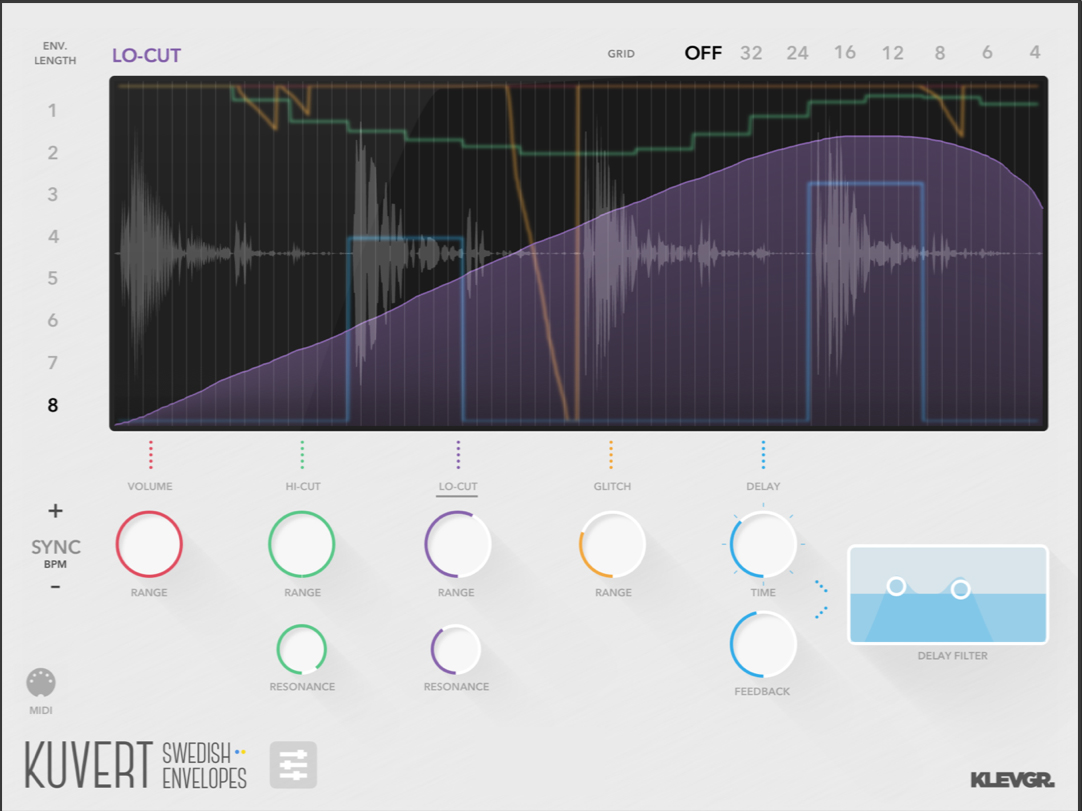
Task: Open the MIDI connector icon
Action: [41, 683]
